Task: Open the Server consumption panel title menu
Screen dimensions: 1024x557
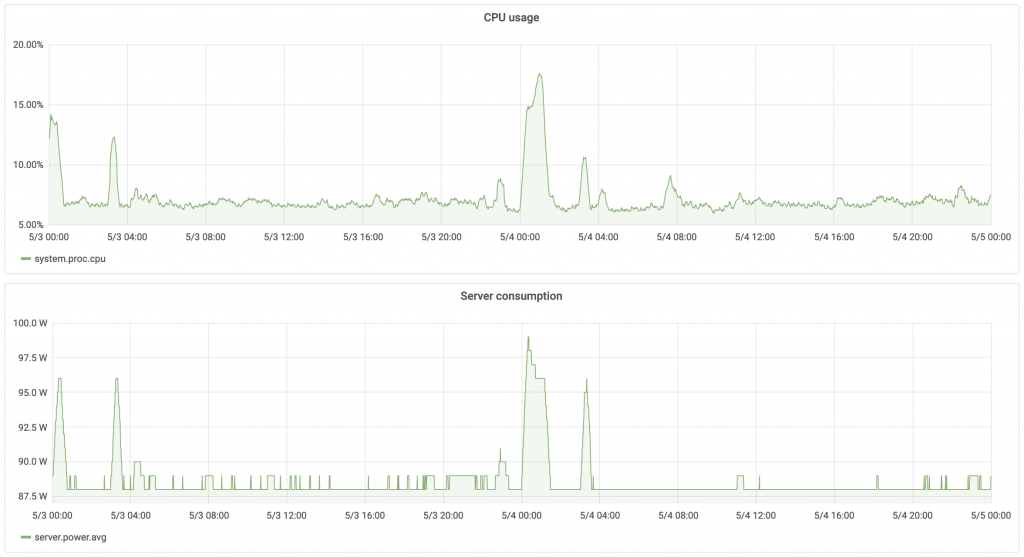Action: [511, 296]
